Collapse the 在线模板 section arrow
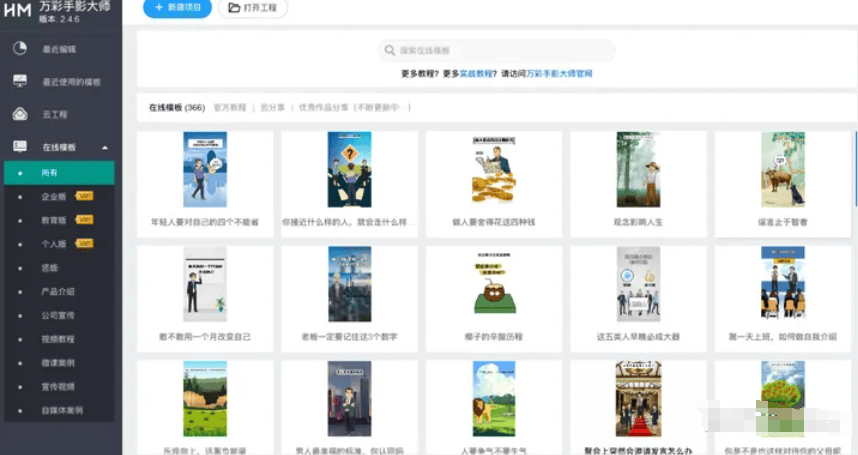 105,148
